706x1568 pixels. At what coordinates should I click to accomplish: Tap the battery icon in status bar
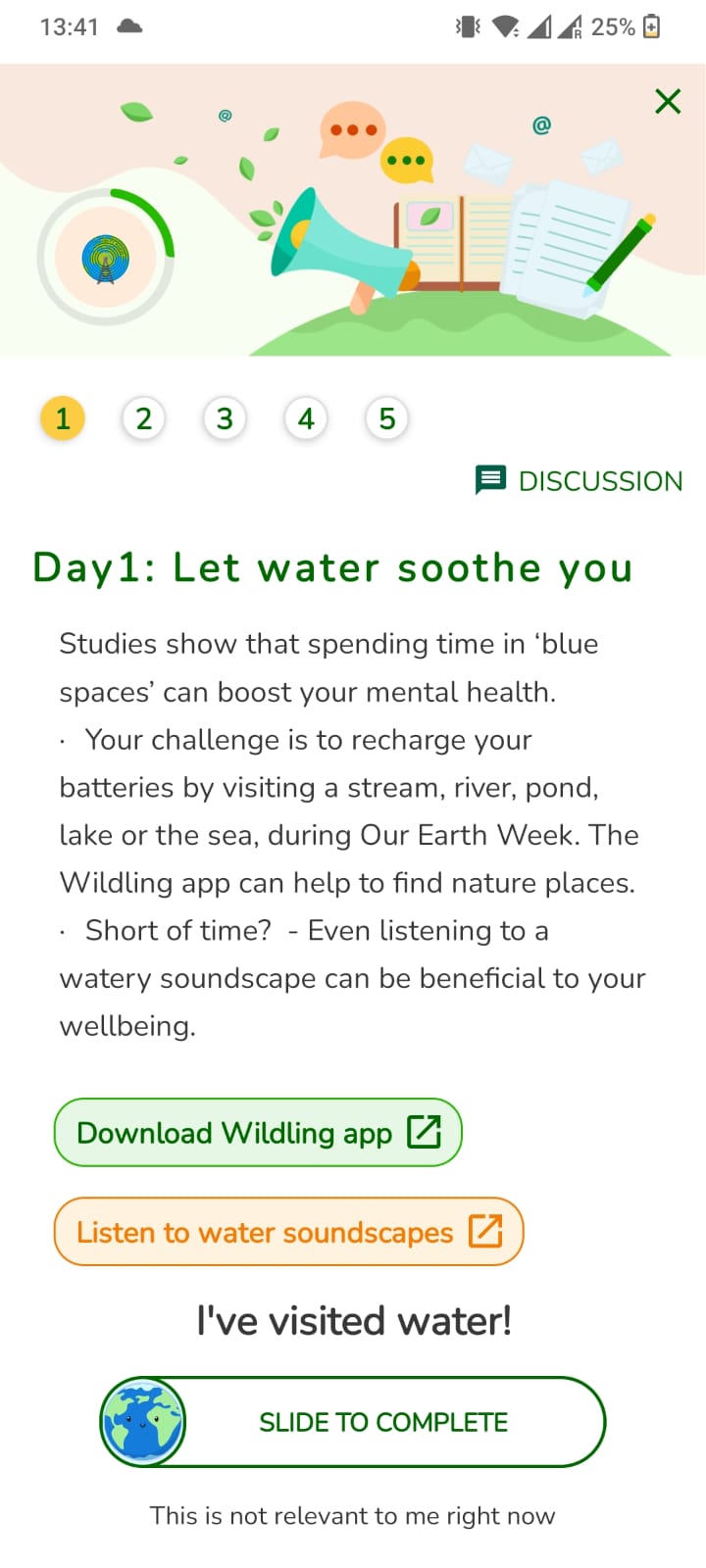pyautogui.click(x=651, y=26)
